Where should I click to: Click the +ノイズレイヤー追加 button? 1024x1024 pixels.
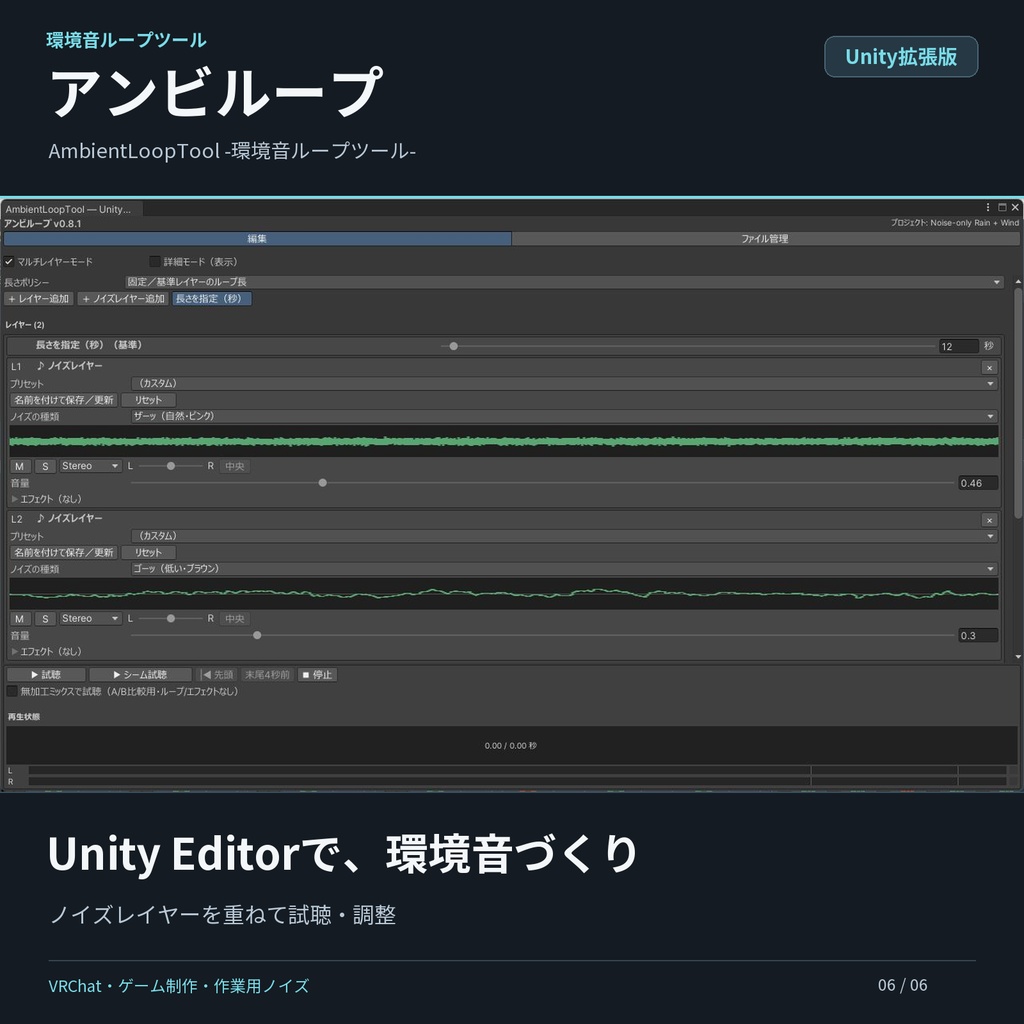(x=123, y=298)
